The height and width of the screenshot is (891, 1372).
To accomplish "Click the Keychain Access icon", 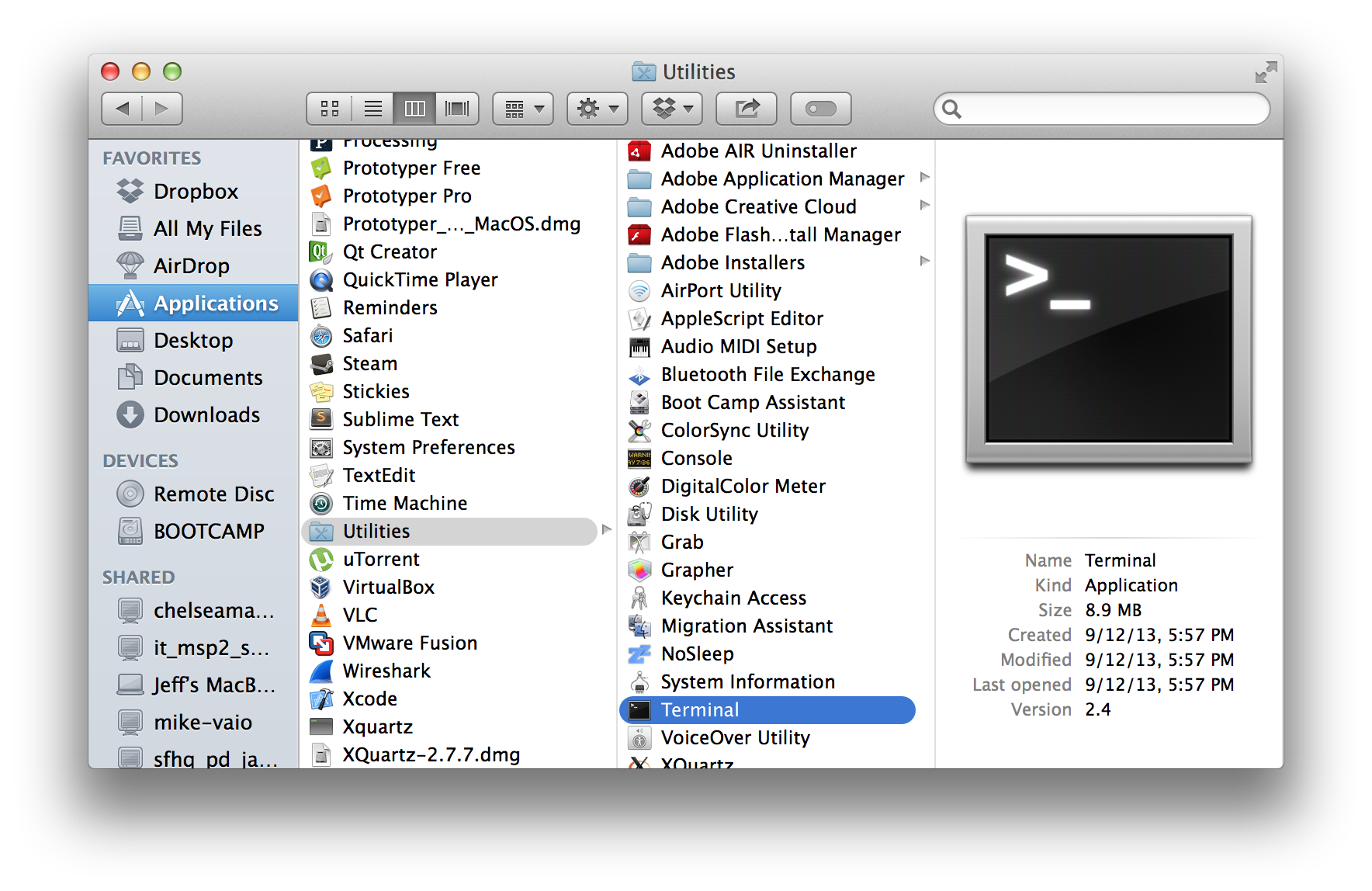I will click(639, 598).
